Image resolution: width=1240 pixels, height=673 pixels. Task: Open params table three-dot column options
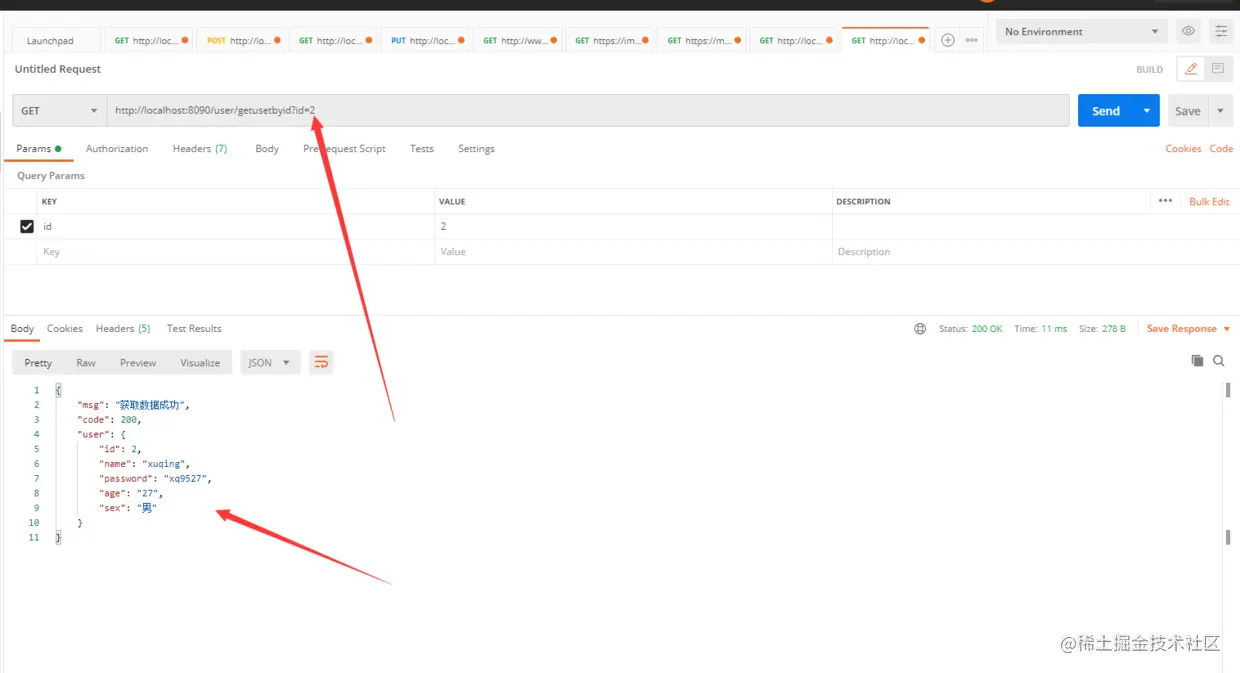click(1165, 201)
